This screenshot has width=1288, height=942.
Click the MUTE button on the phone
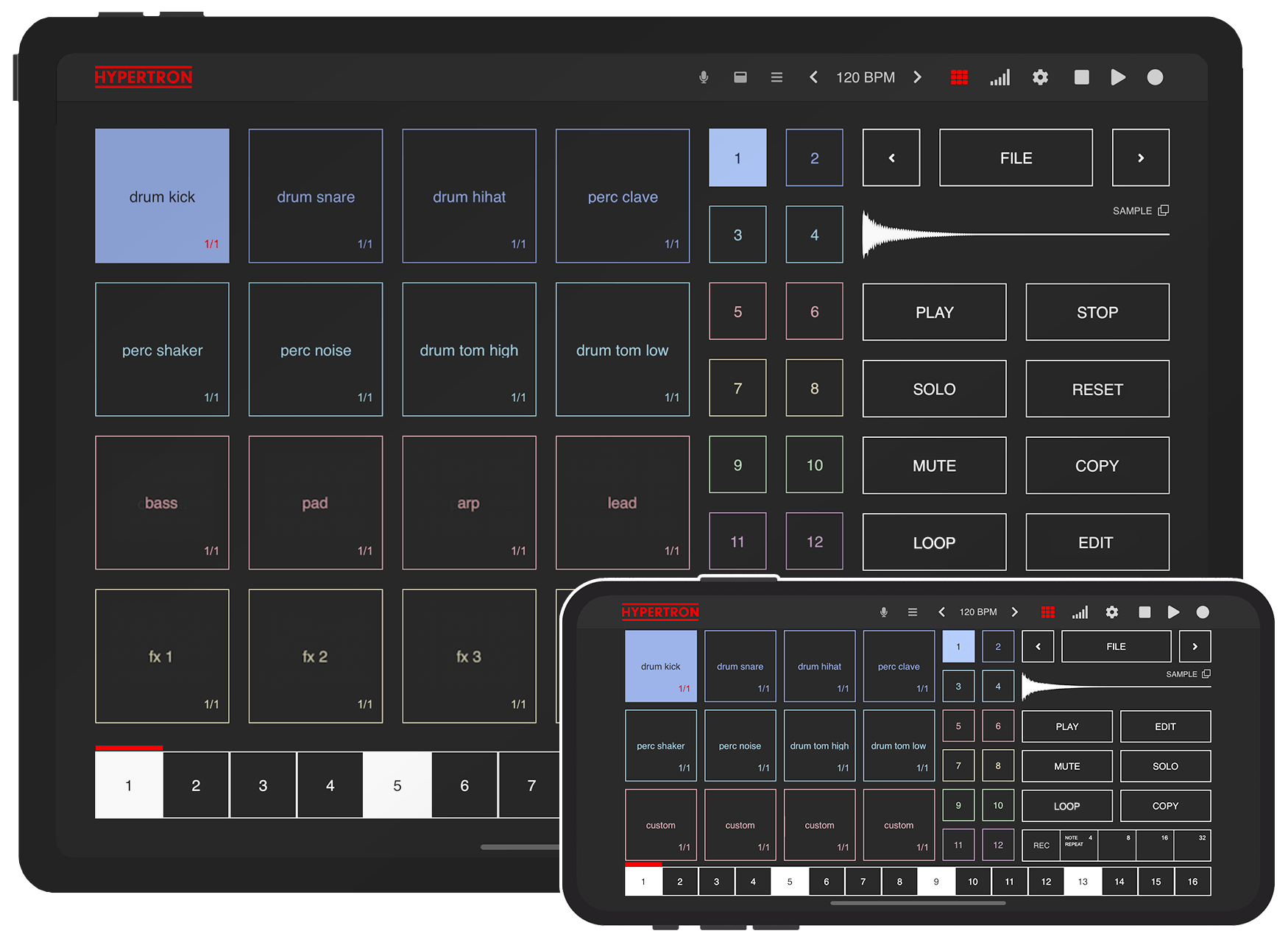pyautogui.click(x=1067, y=766)
